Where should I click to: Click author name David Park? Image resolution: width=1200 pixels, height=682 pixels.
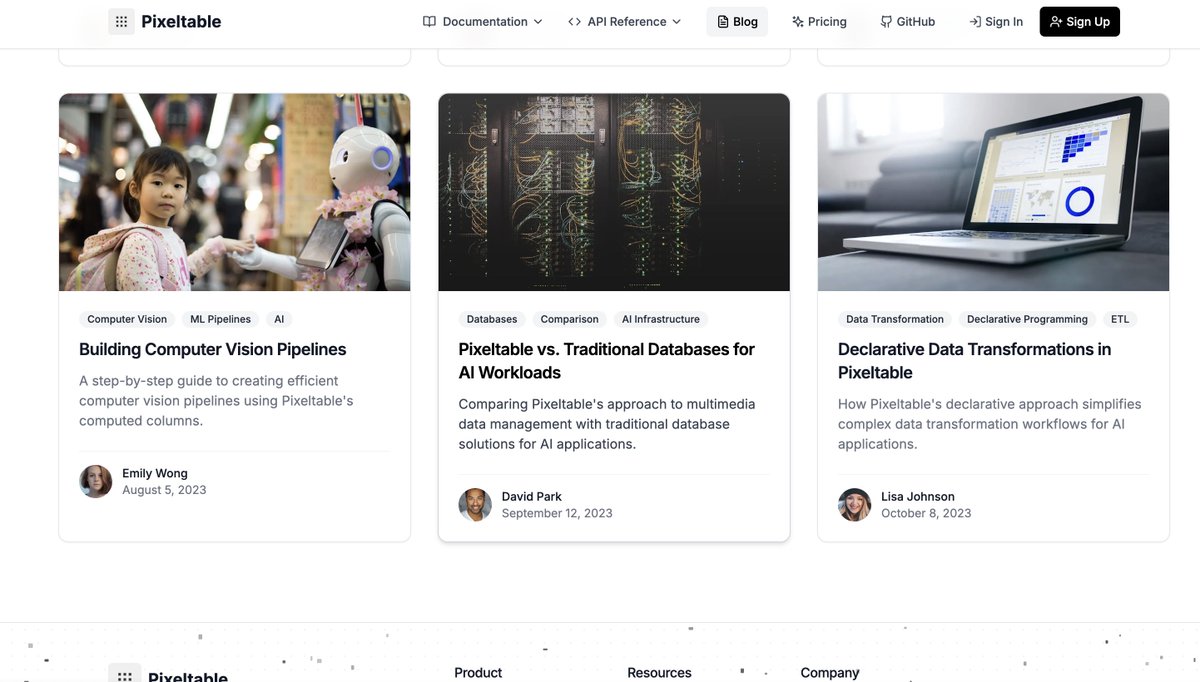pos(532,497)
